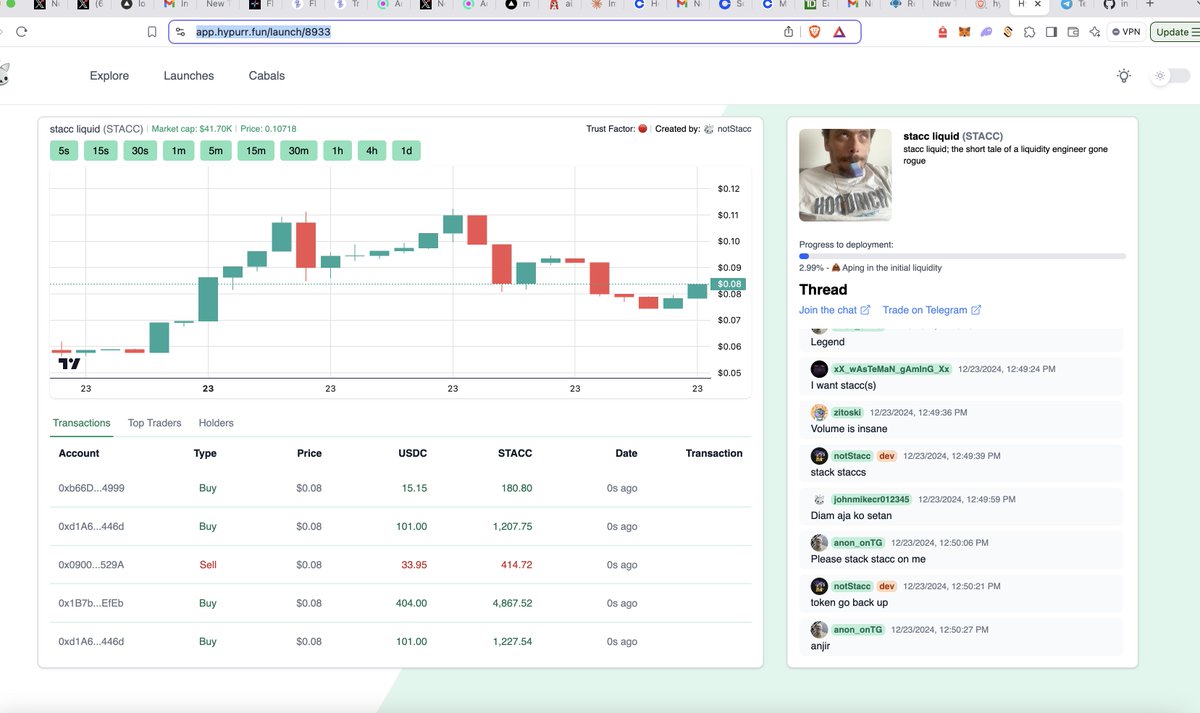
Task: Bookmark this page using the bookmark icon
Action: click(152, 32)
